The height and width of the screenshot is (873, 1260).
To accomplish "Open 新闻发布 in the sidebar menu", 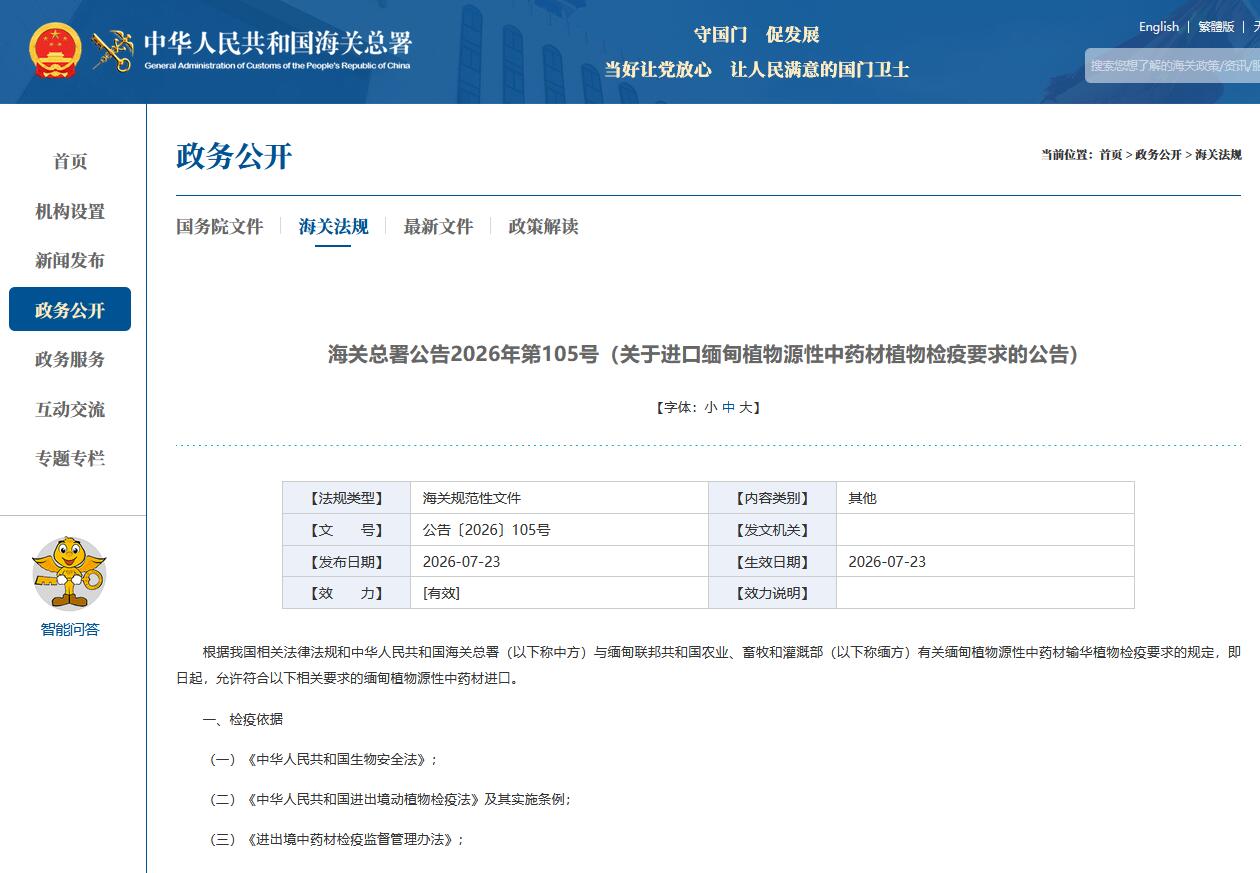I will tap(70, 260).
